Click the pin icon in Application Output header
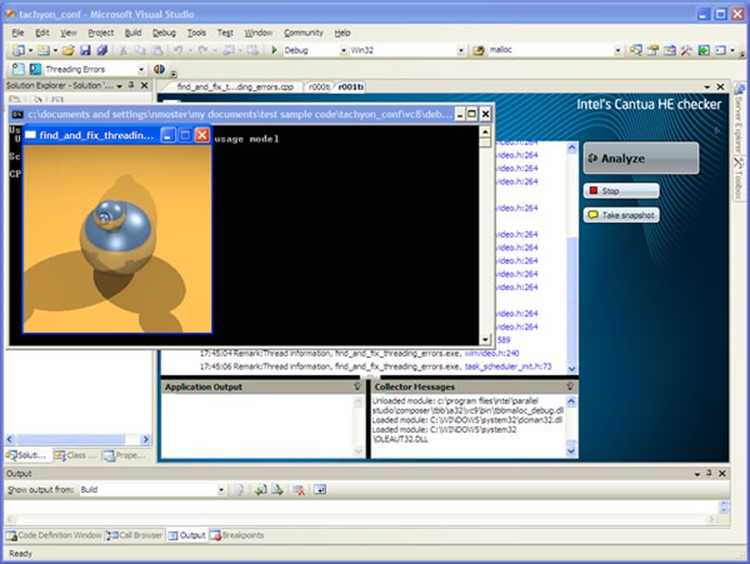750x564 pixels. (357, 387)
